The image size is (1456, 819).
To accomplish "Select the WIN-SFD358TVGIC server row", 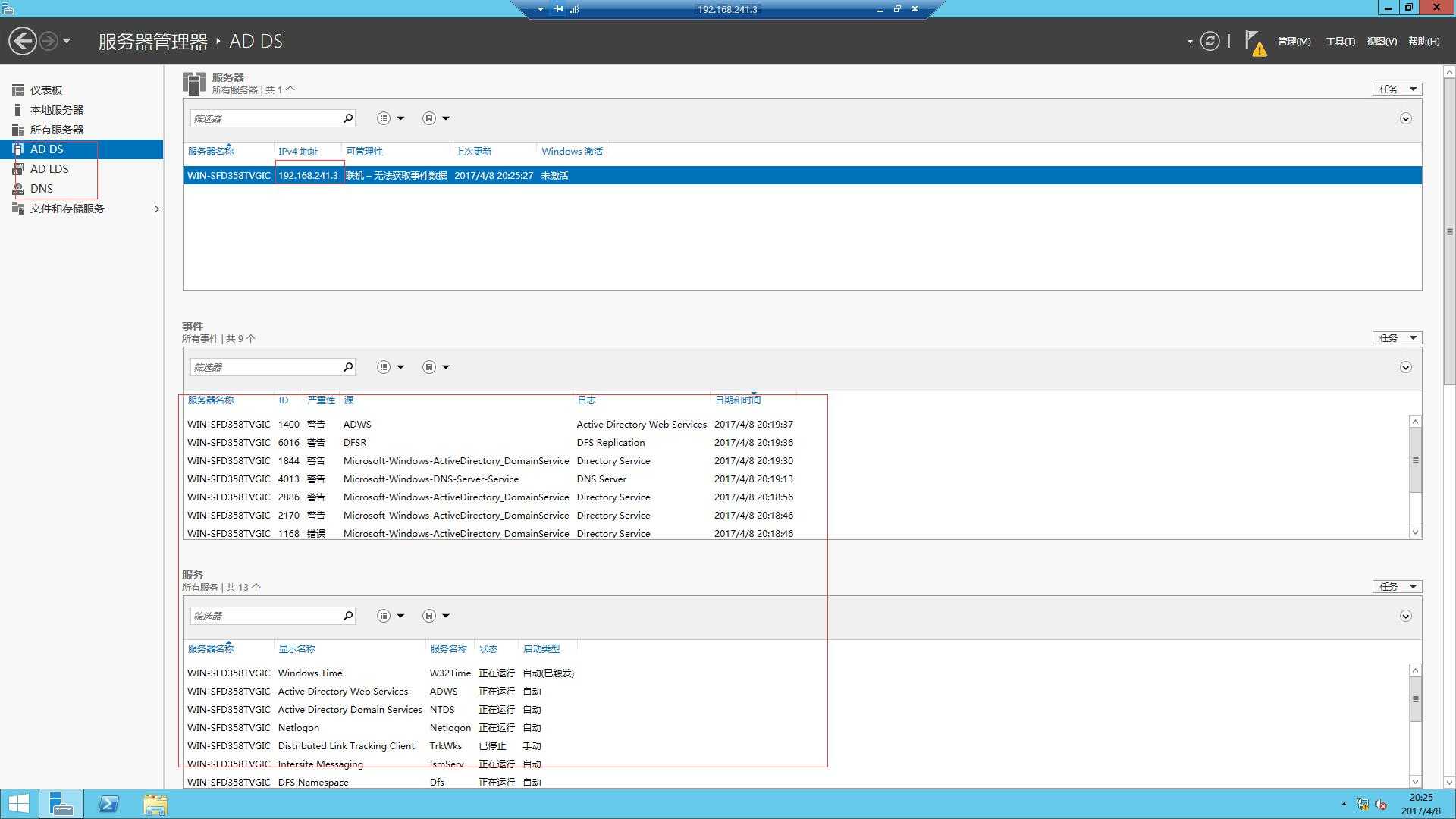I will [x=802, y=175].
